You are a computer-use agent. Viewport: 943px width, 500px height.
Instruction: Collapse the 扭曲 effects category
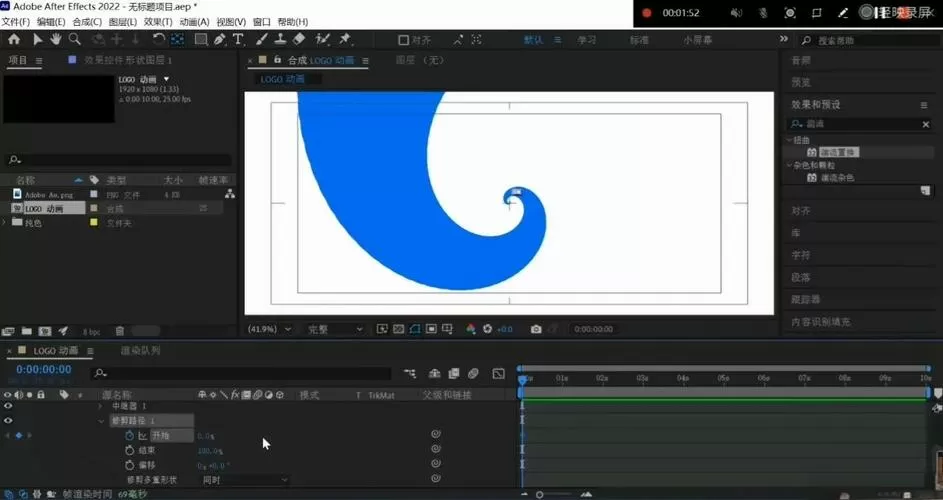coord(789,140)
